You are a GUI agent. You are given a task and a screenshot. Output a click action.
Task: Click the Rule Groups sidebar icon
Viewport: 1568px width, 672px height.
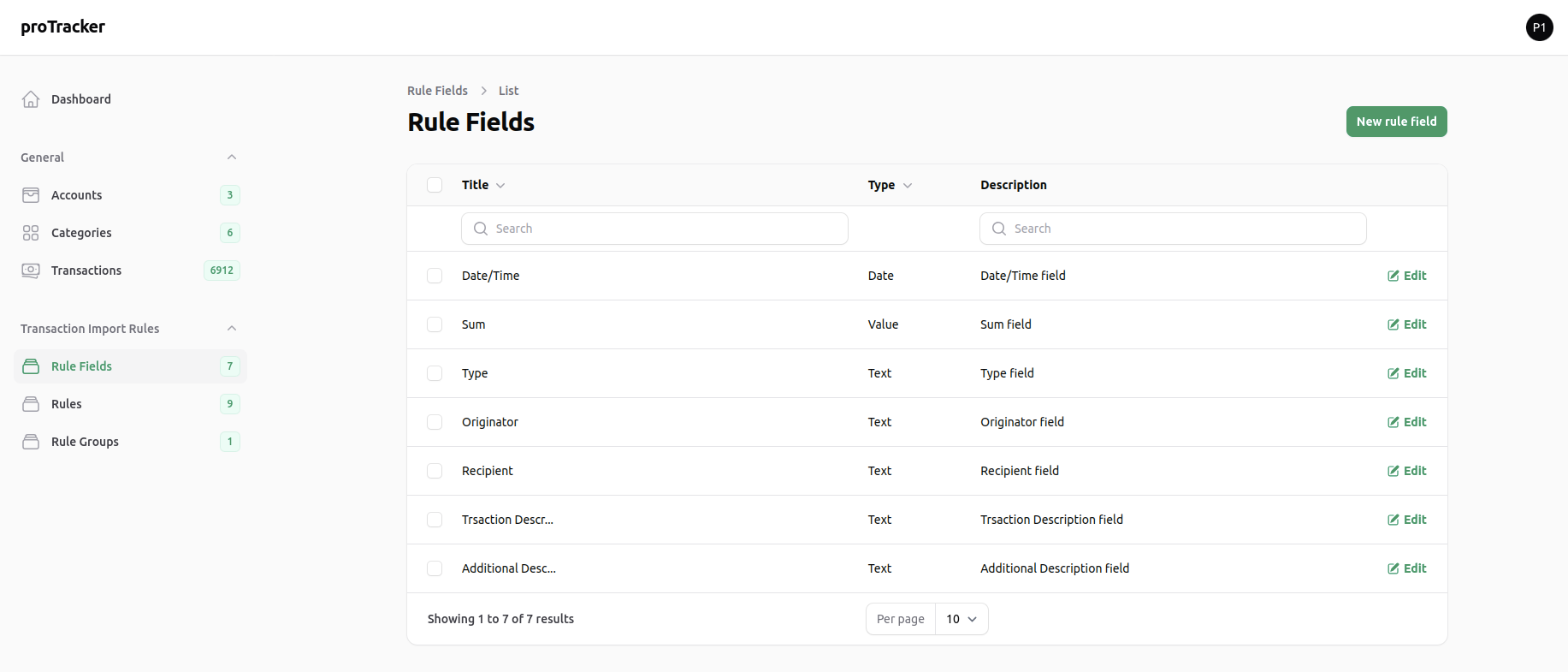click(x=31, y=442)
